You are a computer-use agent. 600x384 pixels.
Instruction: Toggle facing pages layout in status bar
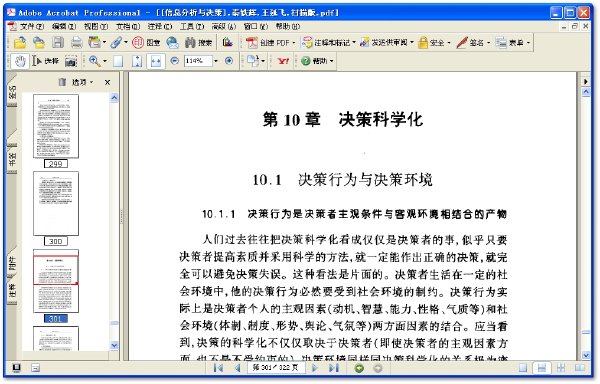click(x=580, y=368)
